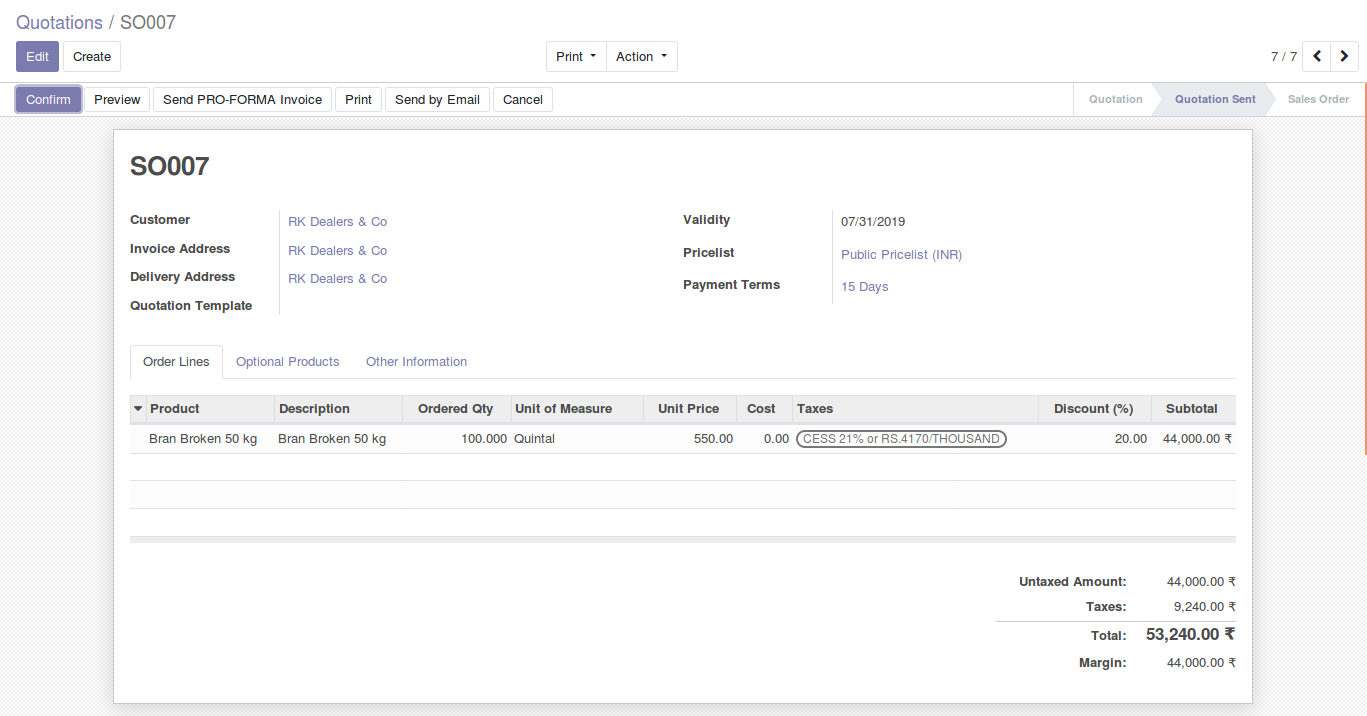Screen dimensions: 1367x716
Task: Open RK Dealers & Co customer link
Action: coord(337,222)
